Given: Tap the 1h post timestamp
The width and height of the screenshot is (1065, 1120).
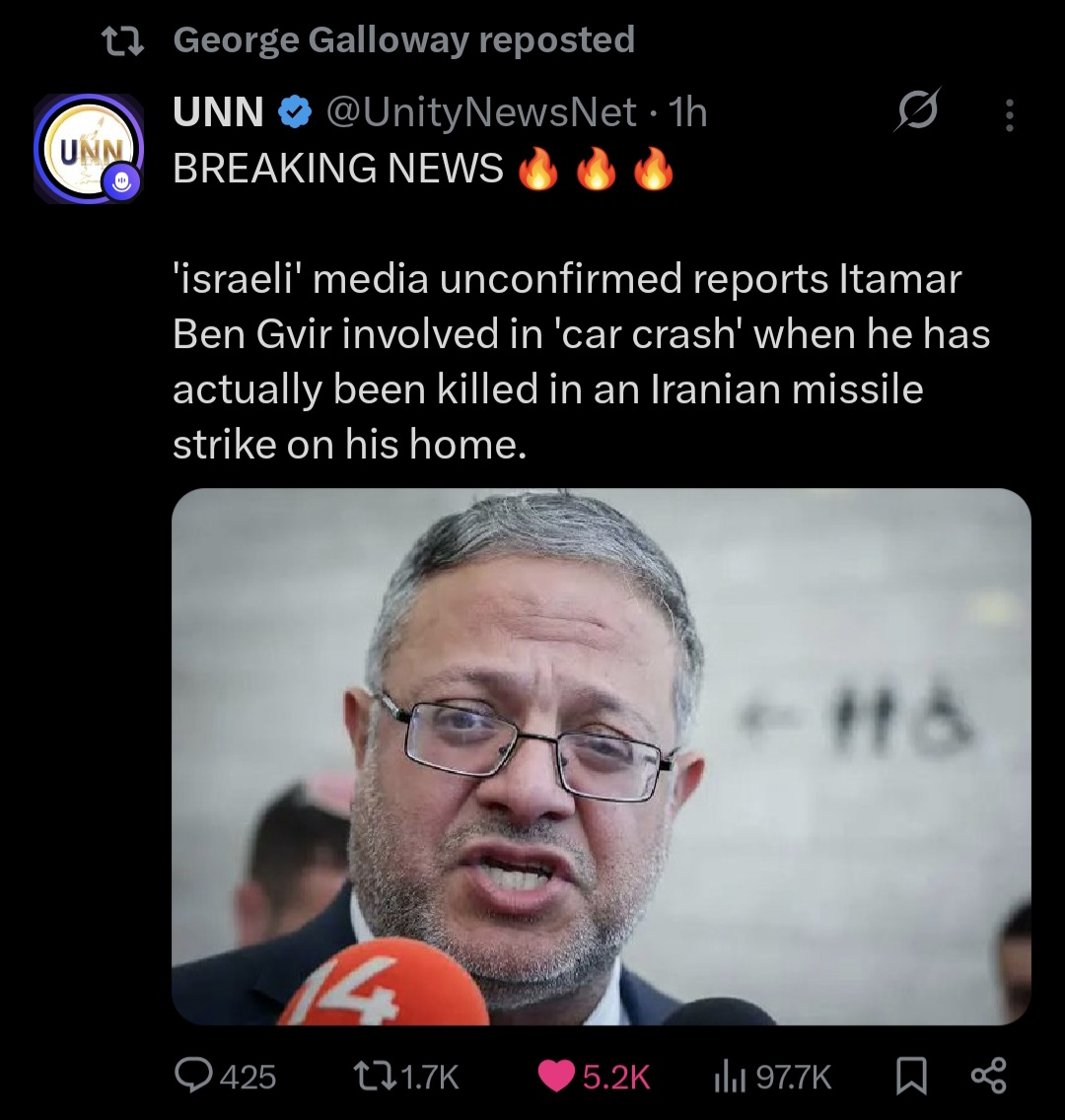Looking at the screenshot, I should click(688, 113).
